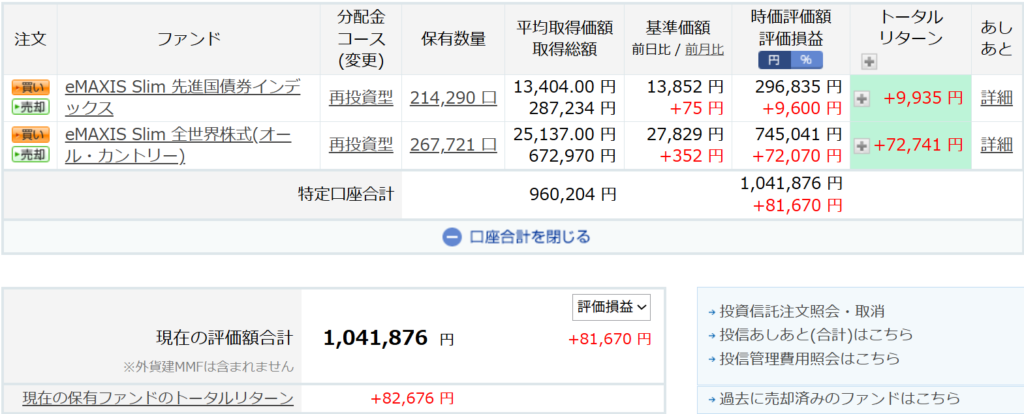1024x414 pixels.
Task: Click the 売却 button for 先進国債券インデックス
Action: point(31,107)
